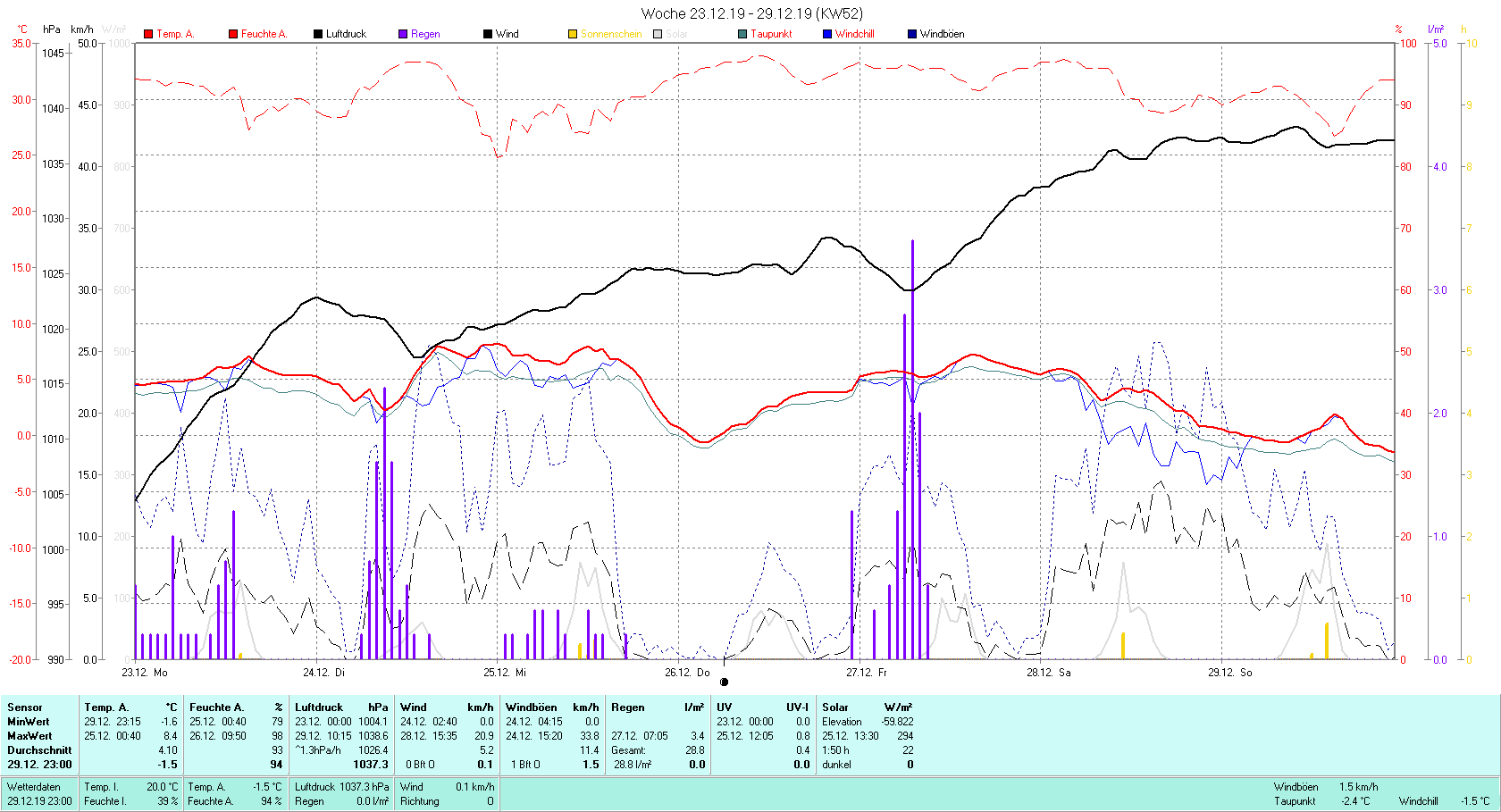Click the '0 Bft 0' wind force text
The image size is (1501, 812).
point(421,765)
